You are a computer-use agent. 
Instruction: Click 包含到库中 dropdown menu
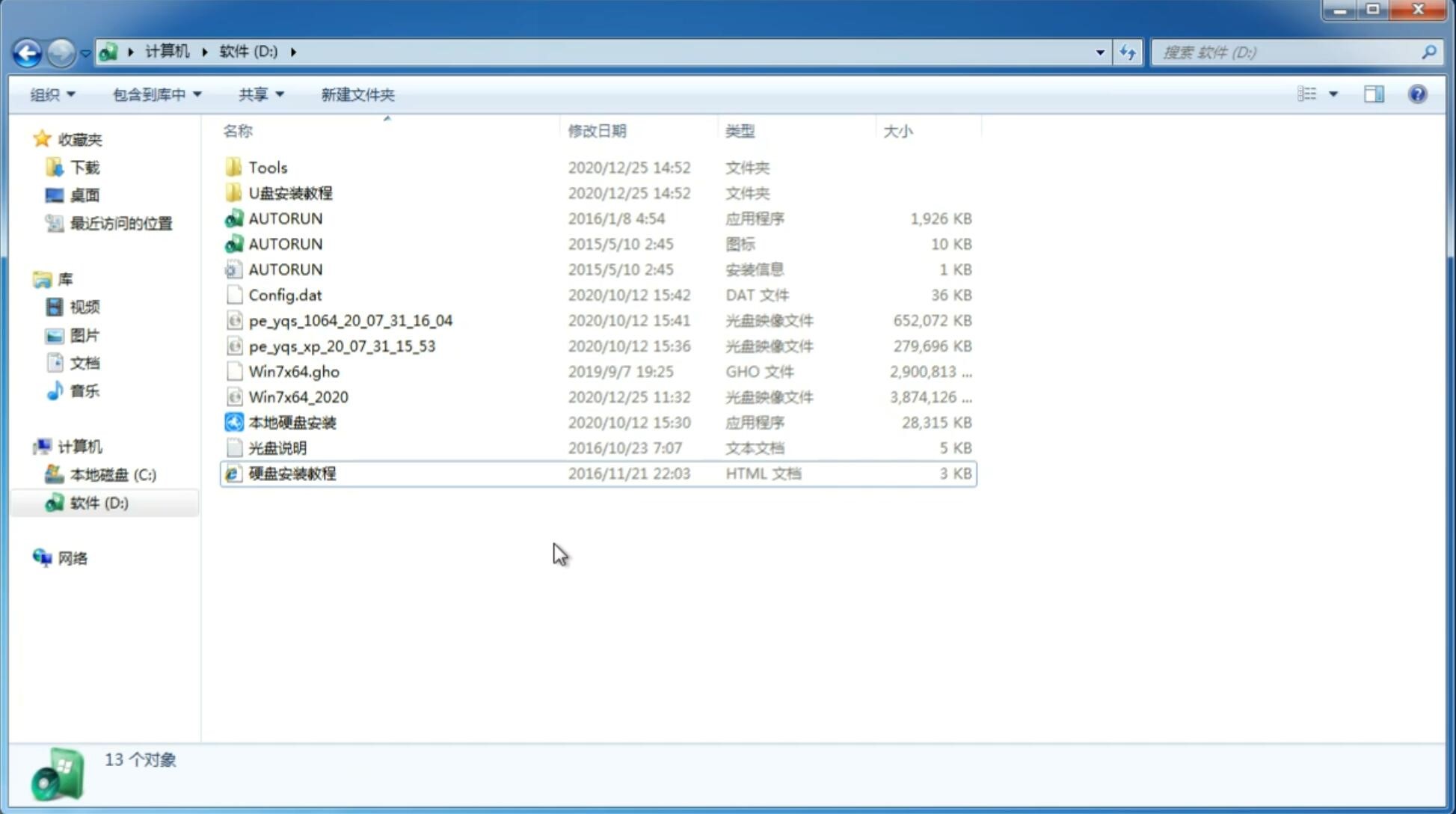point(156,93)
